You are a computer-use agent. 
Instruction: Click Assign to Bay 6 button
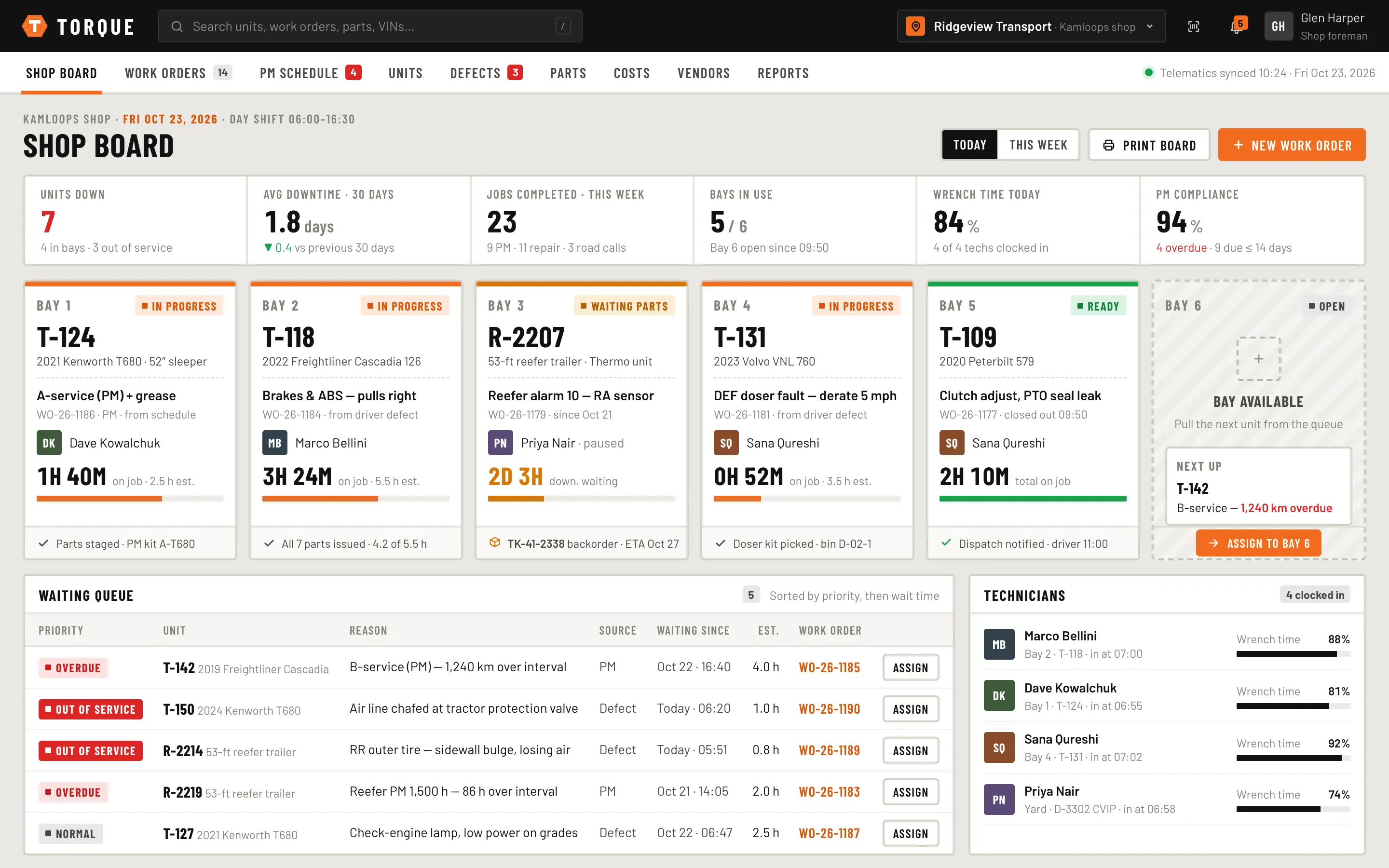pyautogui.click(x=1258, y=543)
